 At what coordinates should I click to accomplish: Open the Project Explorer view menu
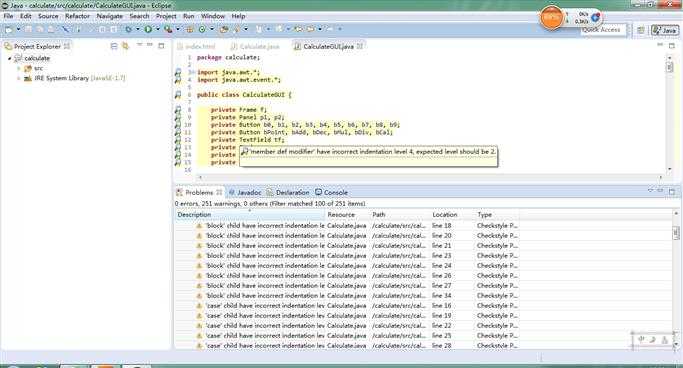(139, 45)
